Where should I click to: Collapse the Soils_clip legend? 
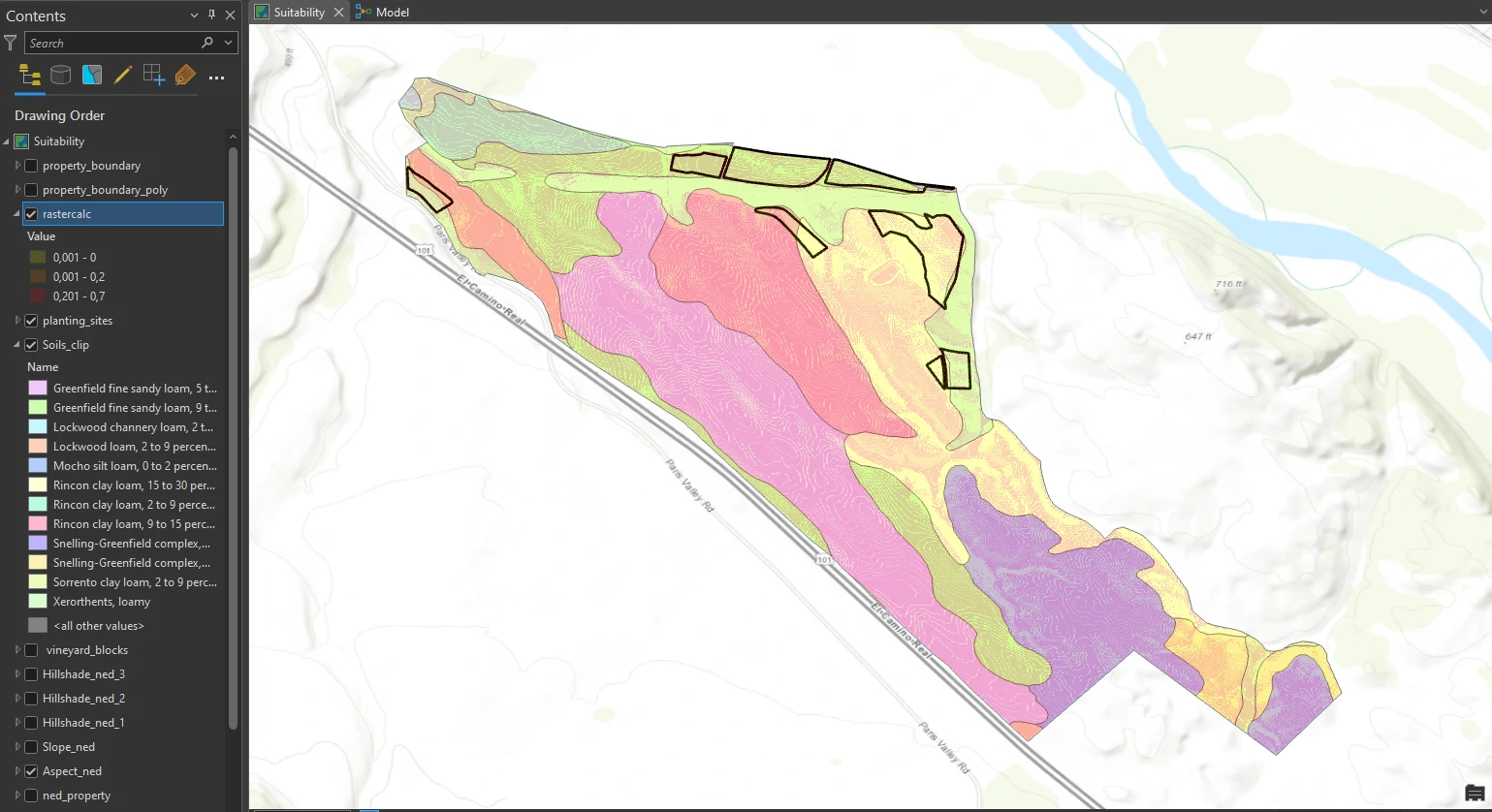point(17,345)
